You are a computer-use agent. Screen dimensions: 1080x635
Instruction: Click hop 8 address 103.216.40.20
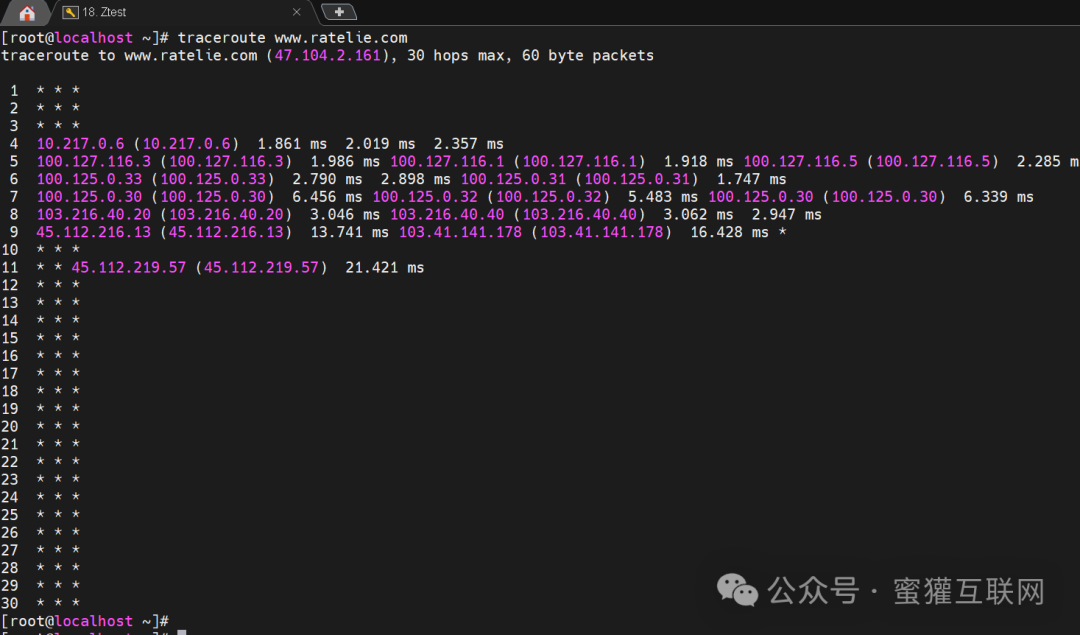[x=94, y=214]
